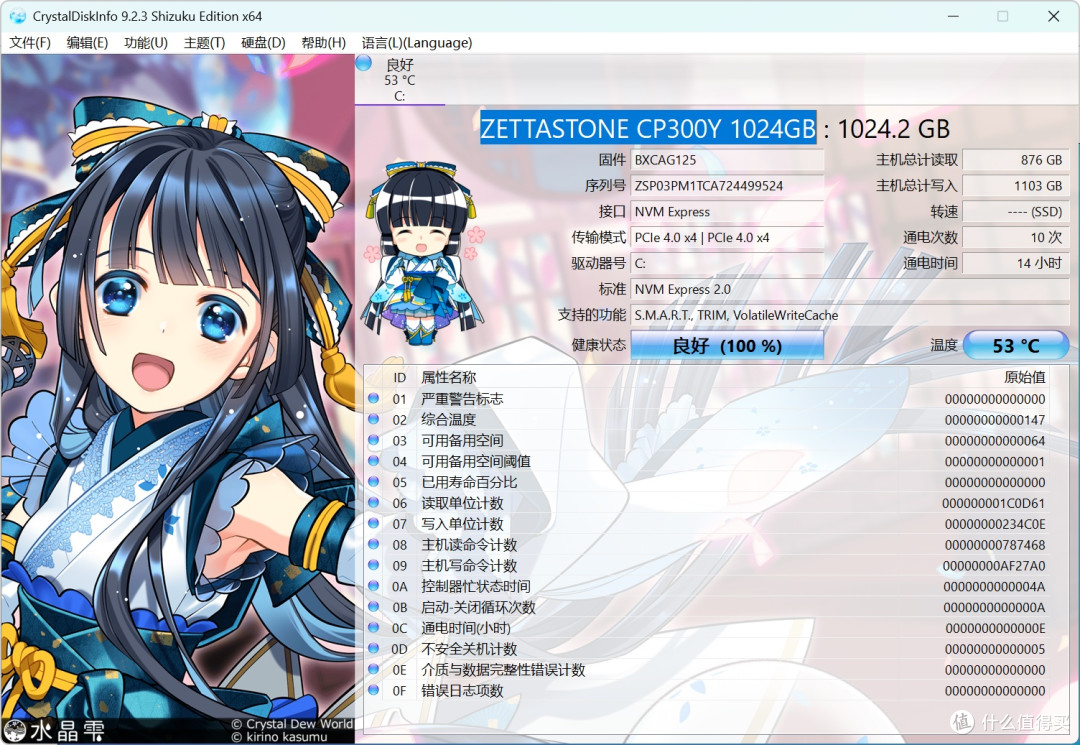Click the status orb of row 0B 启动-关闭循环次数

point(374,607)
